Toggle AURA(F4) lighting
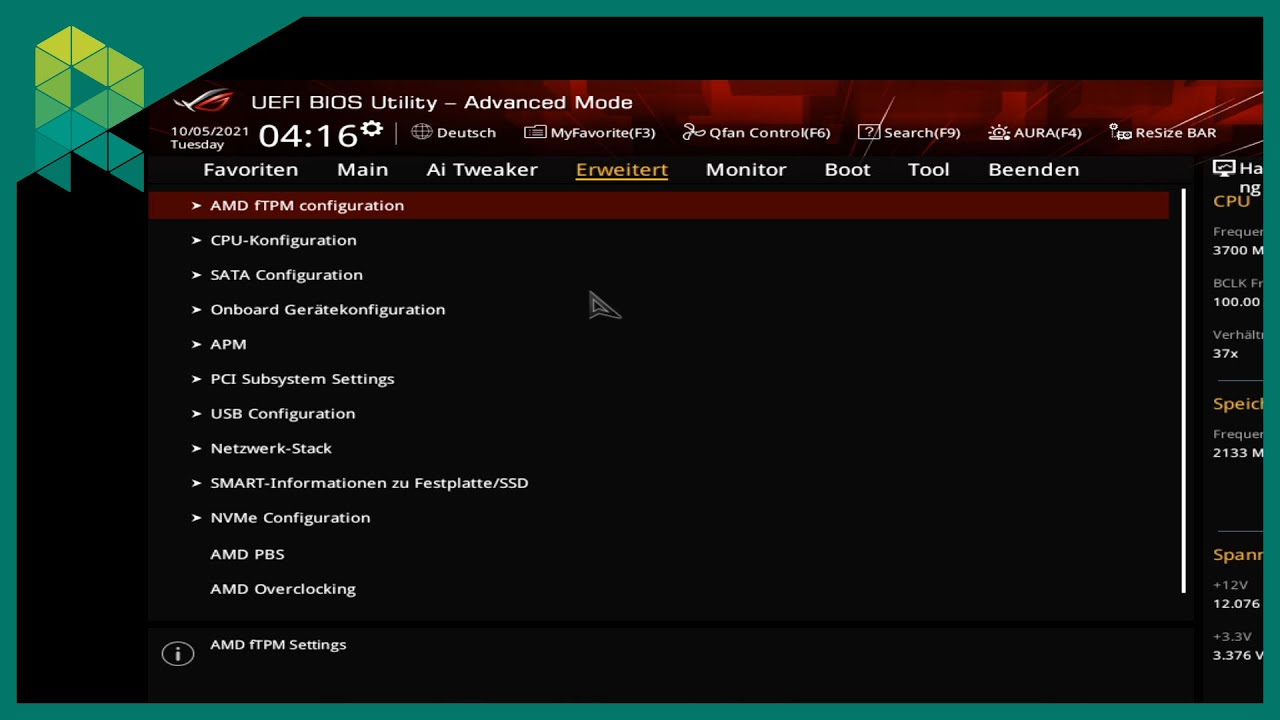This screenshot has width=1280, height=720. click(x=1048, y=132)
